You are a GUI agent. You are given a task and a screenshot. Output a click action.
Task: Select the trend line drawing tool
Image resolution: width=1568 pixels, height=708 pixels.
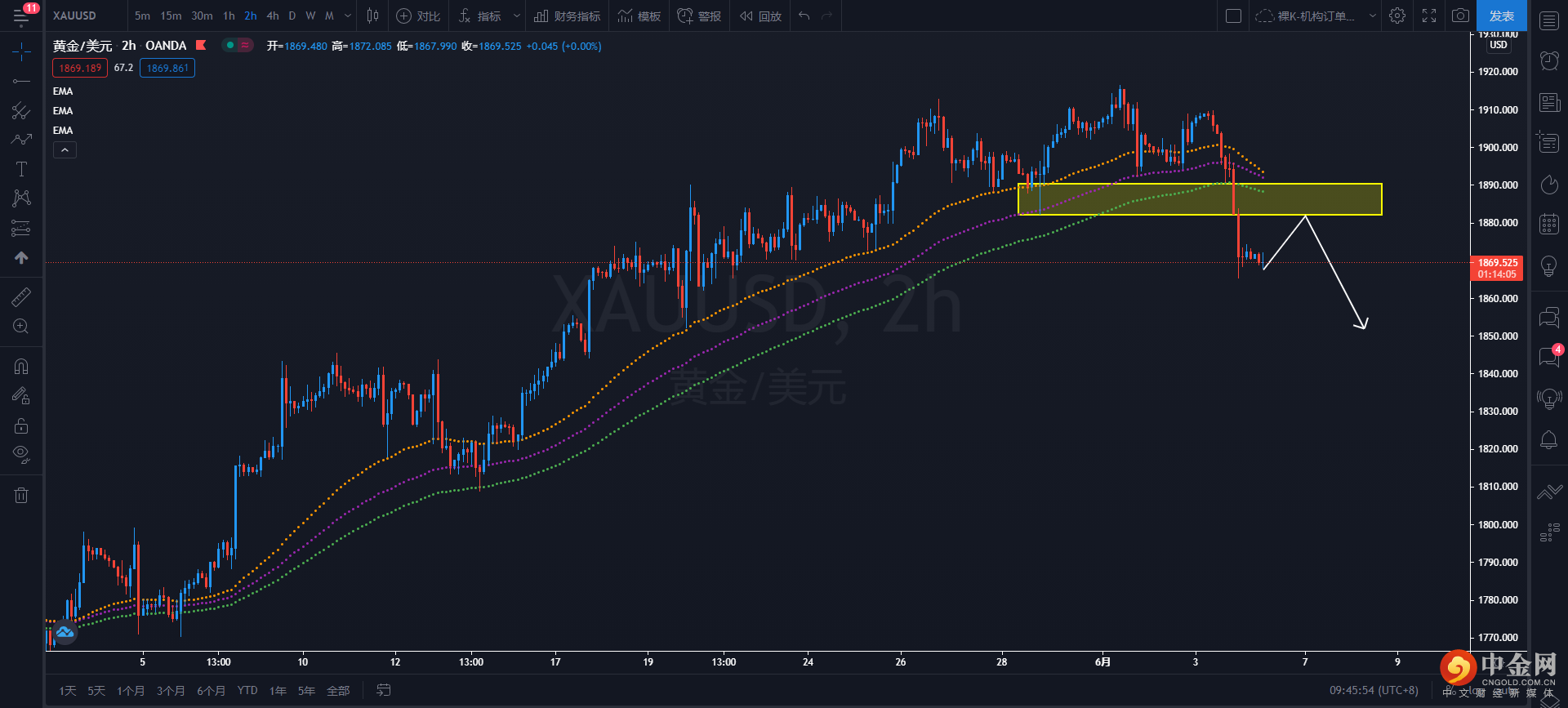click(22, 81)
